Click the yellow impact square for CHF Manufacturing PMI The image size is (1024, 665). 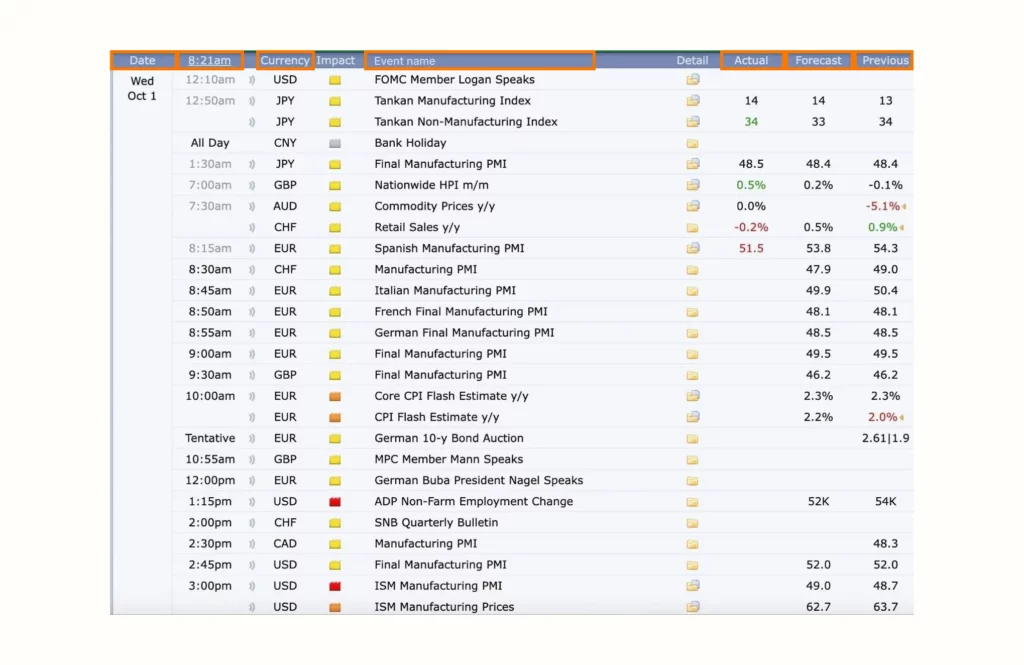click(336, 269)
